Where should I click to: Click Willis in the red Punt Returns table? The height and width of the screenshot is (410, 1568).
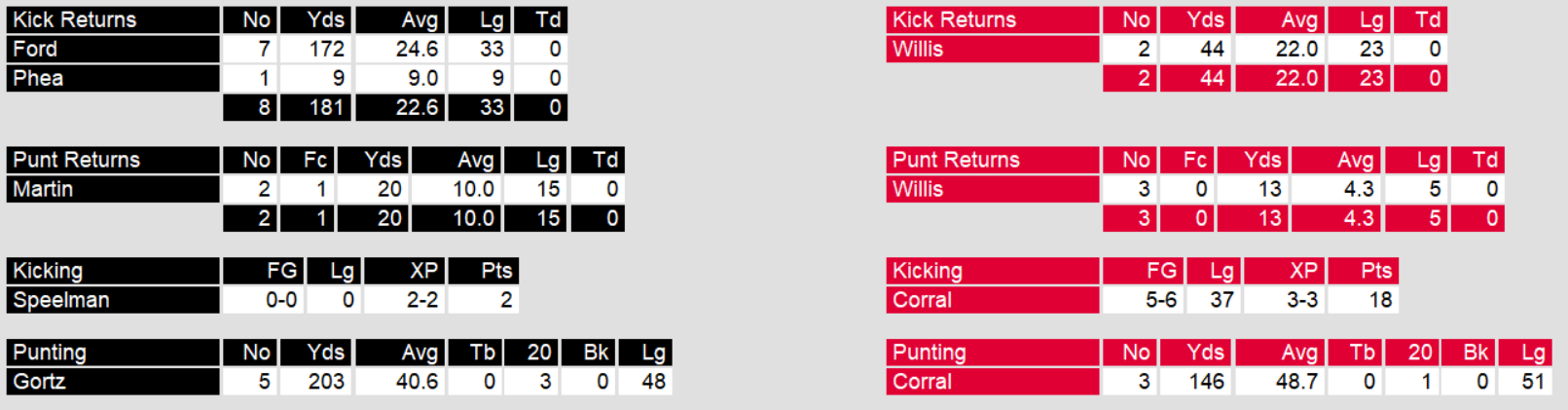918,189
